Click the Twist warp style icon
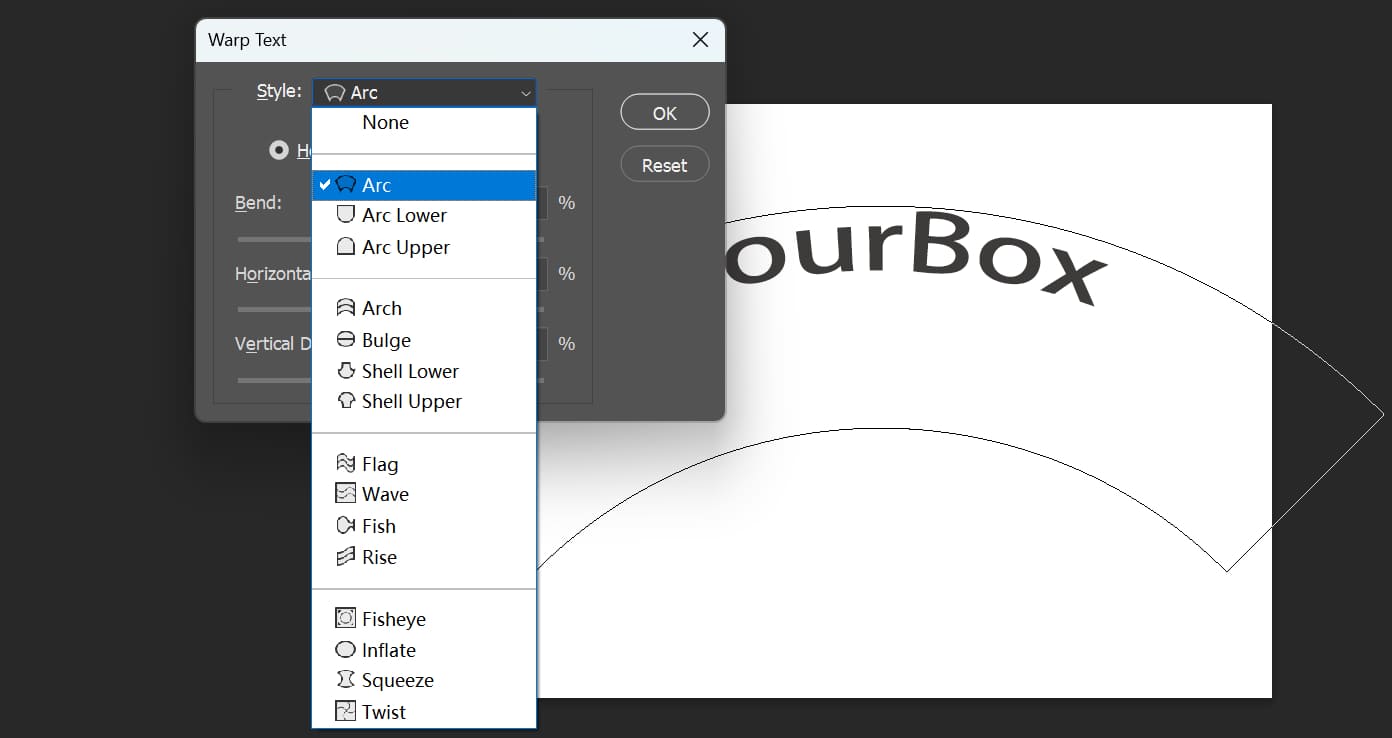The width and height of the screenshot is (1392, 738). 345,711
